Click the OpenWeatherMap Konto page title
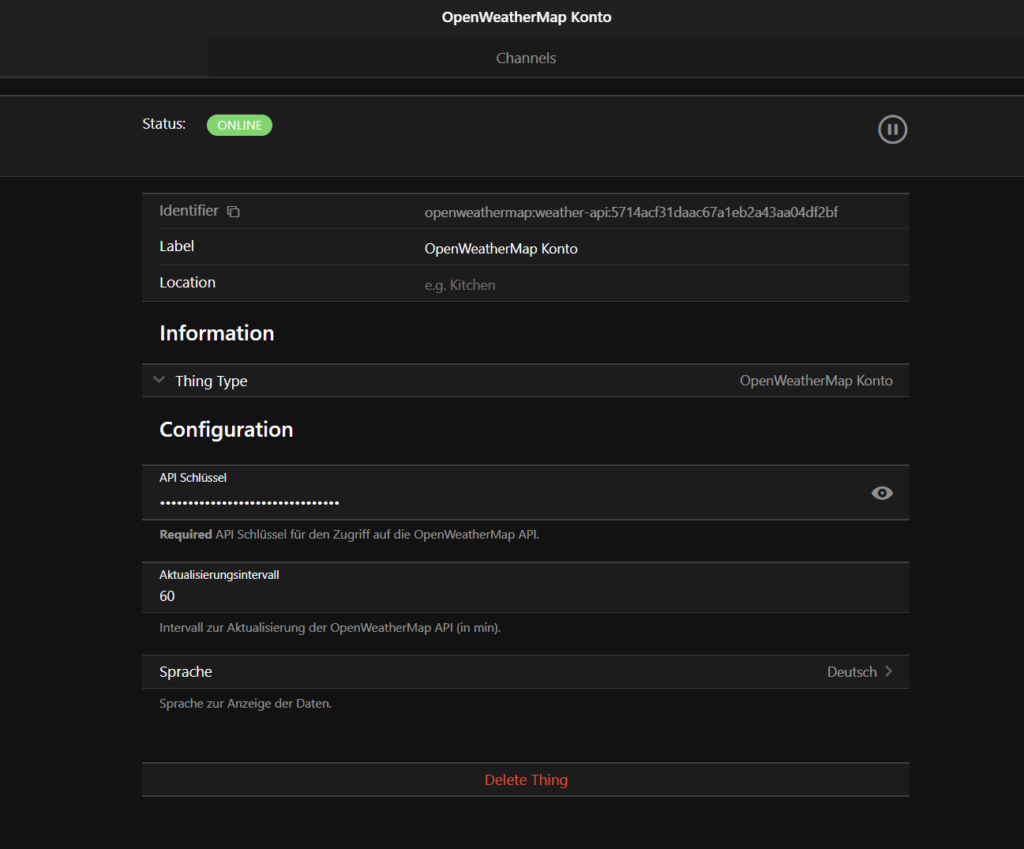 coord(526,17)
